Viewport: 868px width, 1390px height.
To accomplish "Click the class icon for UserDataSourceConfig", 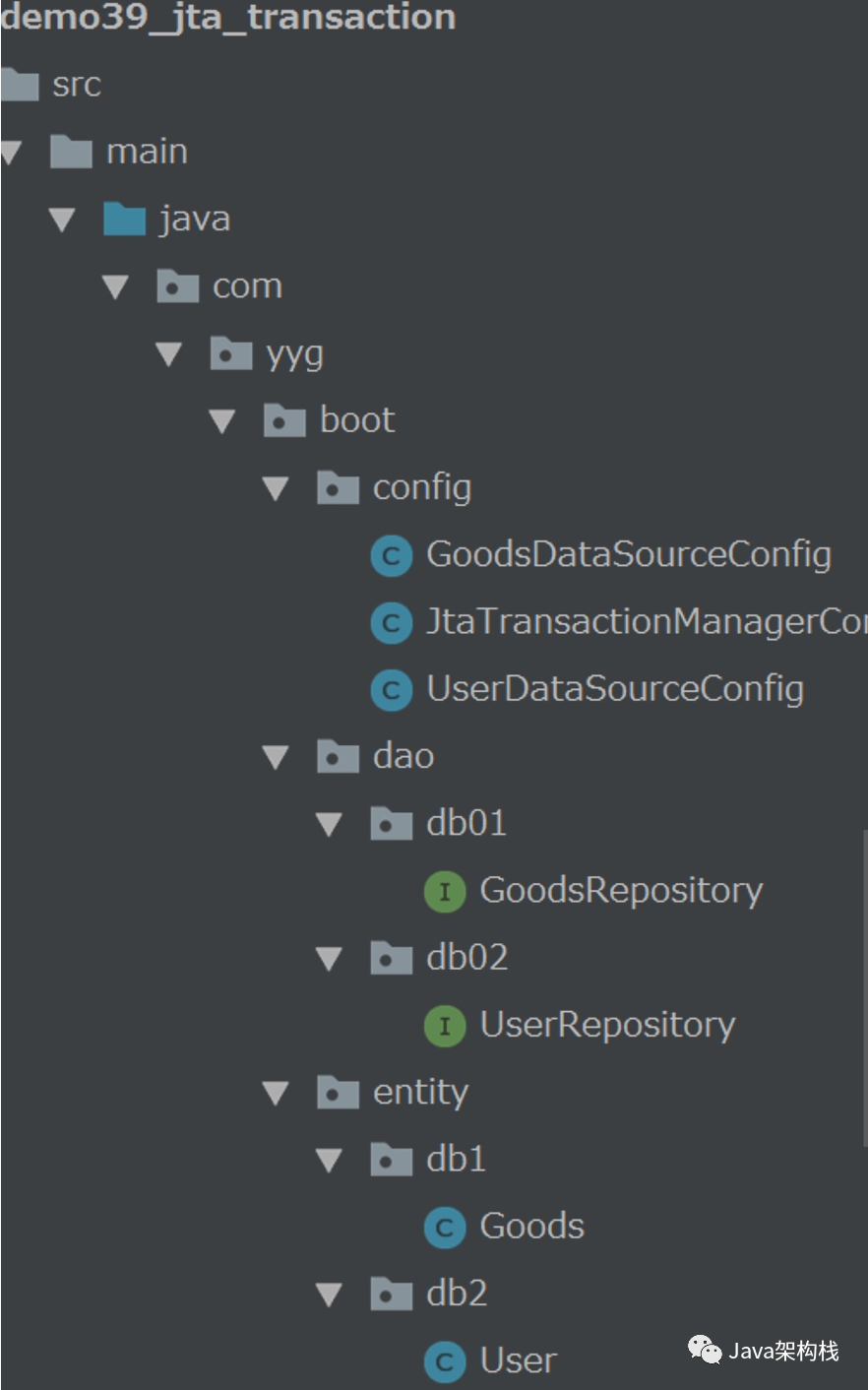I will [x=391, y=689].
